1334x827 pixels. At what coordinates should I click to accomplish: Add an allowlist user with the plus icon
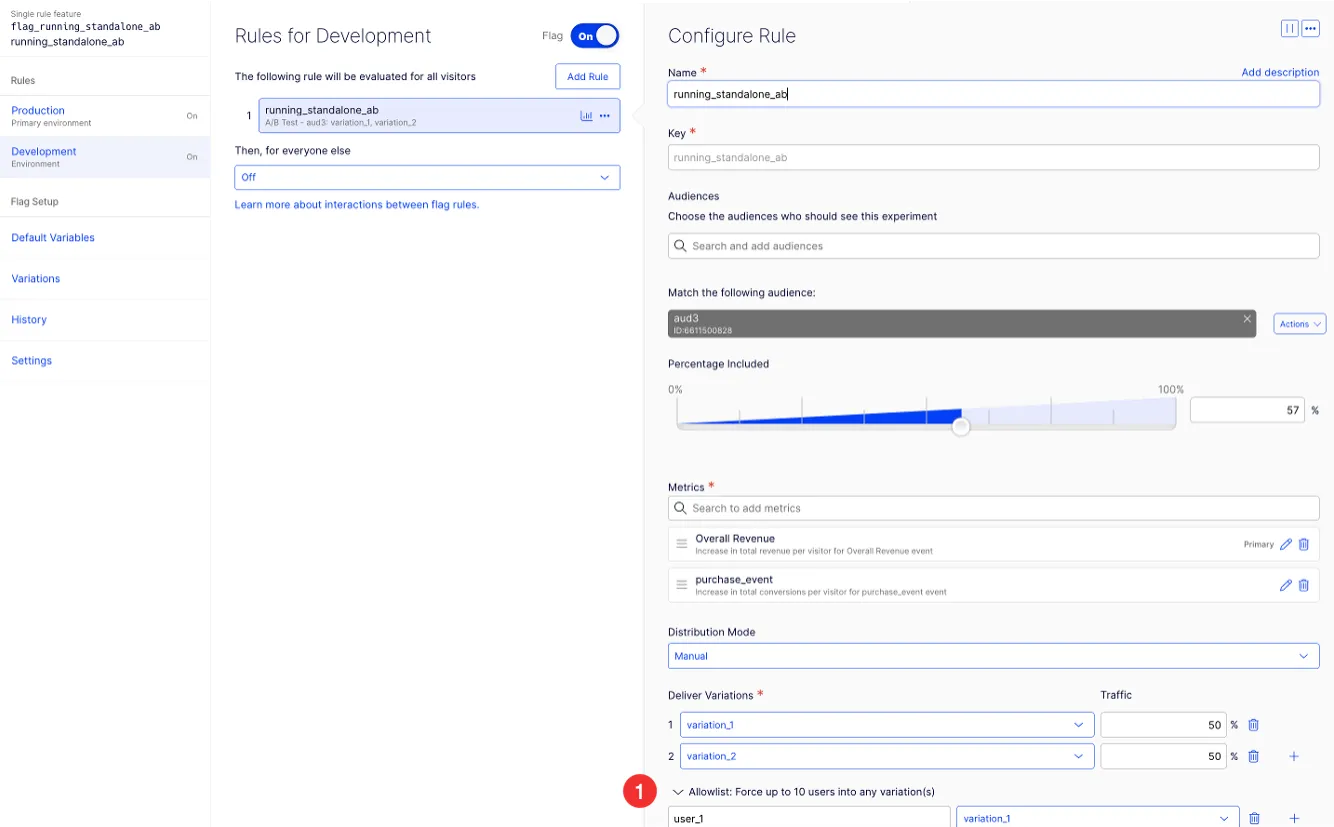coord(1294,818)
